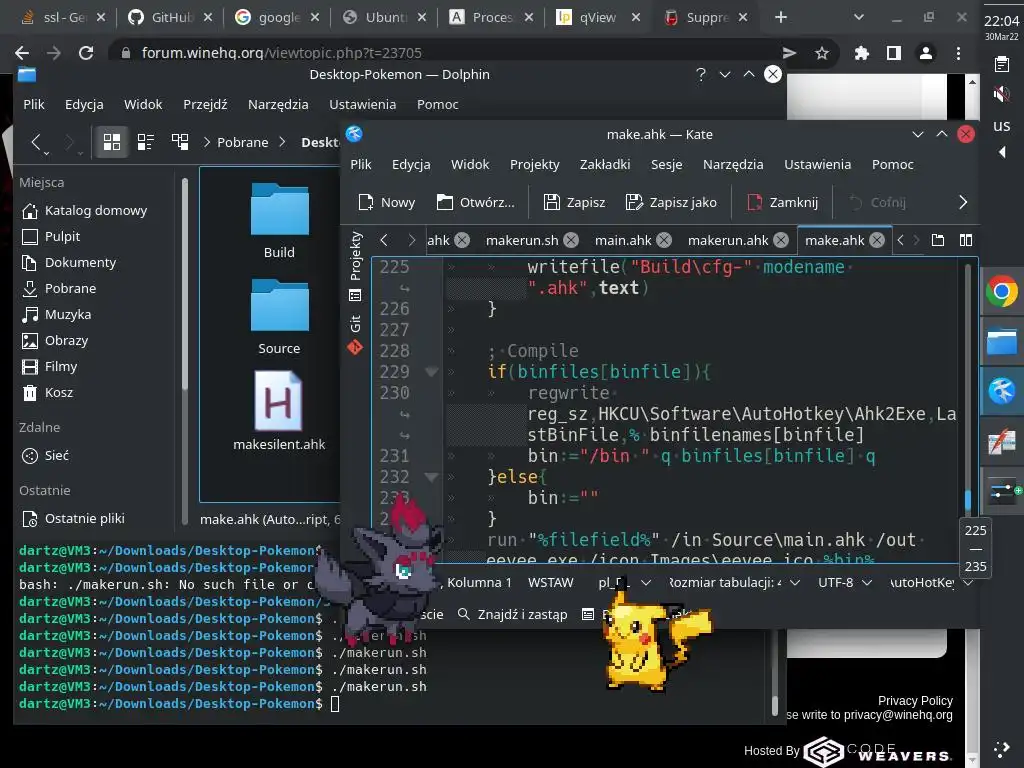Viewport: 1024px width, 768px height.
Task: Open Sieć in Dolphin places
Action: point(46,456)
